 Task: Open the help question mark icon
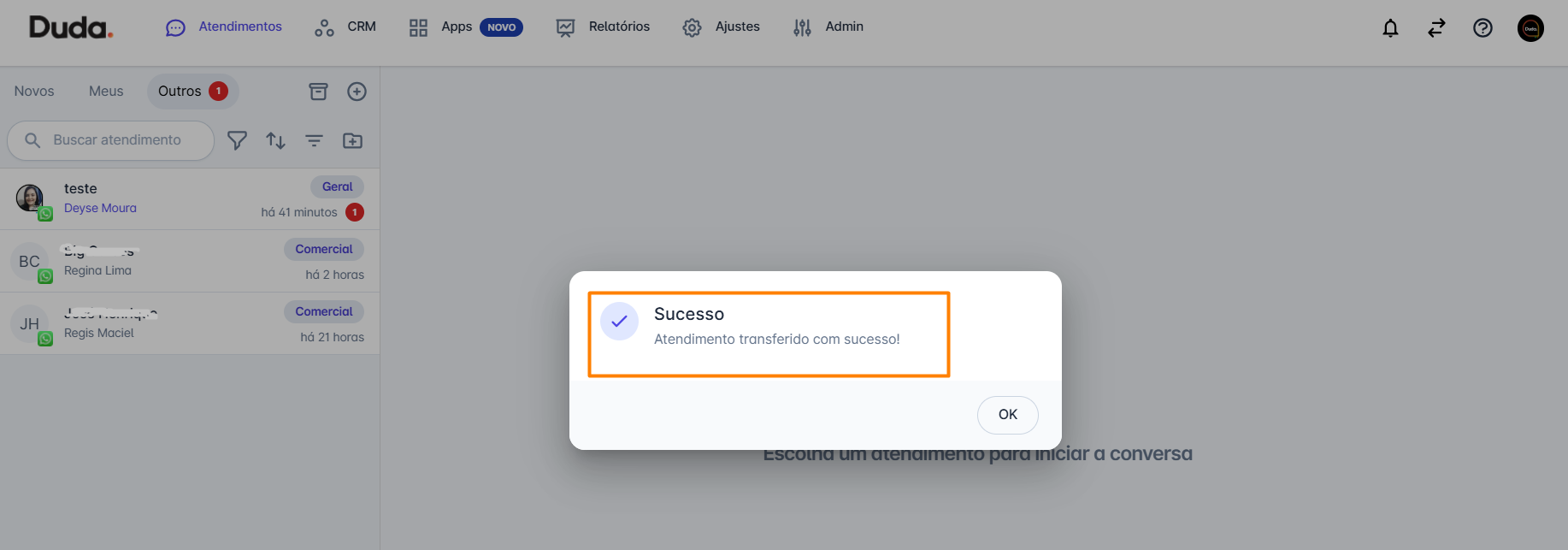[1483, 28]
